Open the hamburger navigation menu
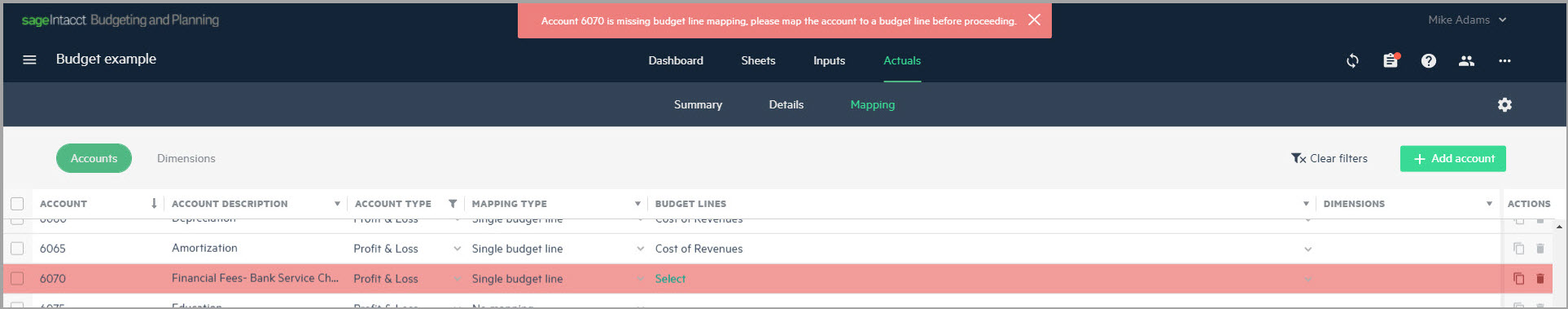The width and height of the screenshot is (1568, 309). coord(29,60)
